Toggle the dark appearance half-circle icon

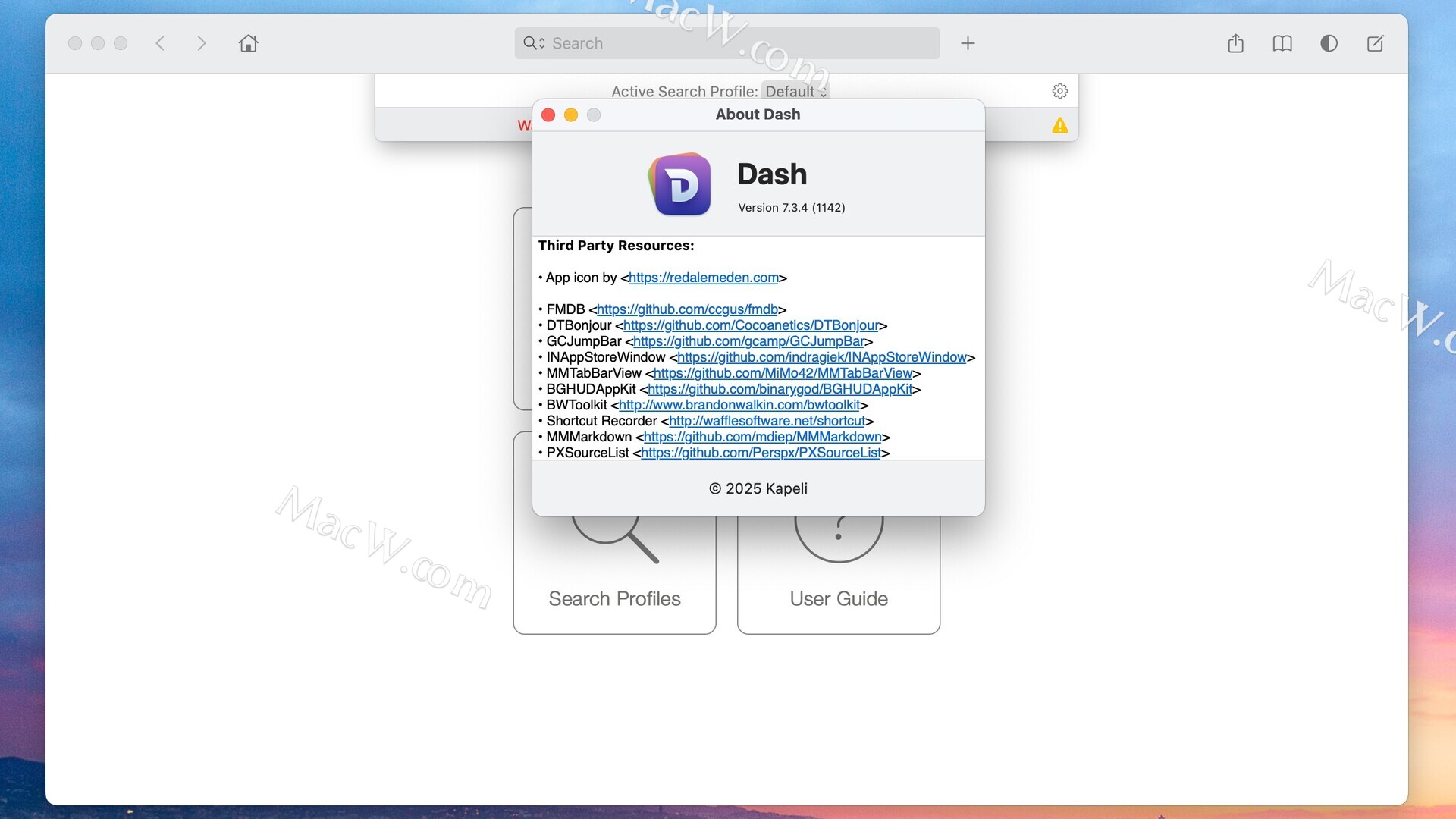tap(1329, 43)
